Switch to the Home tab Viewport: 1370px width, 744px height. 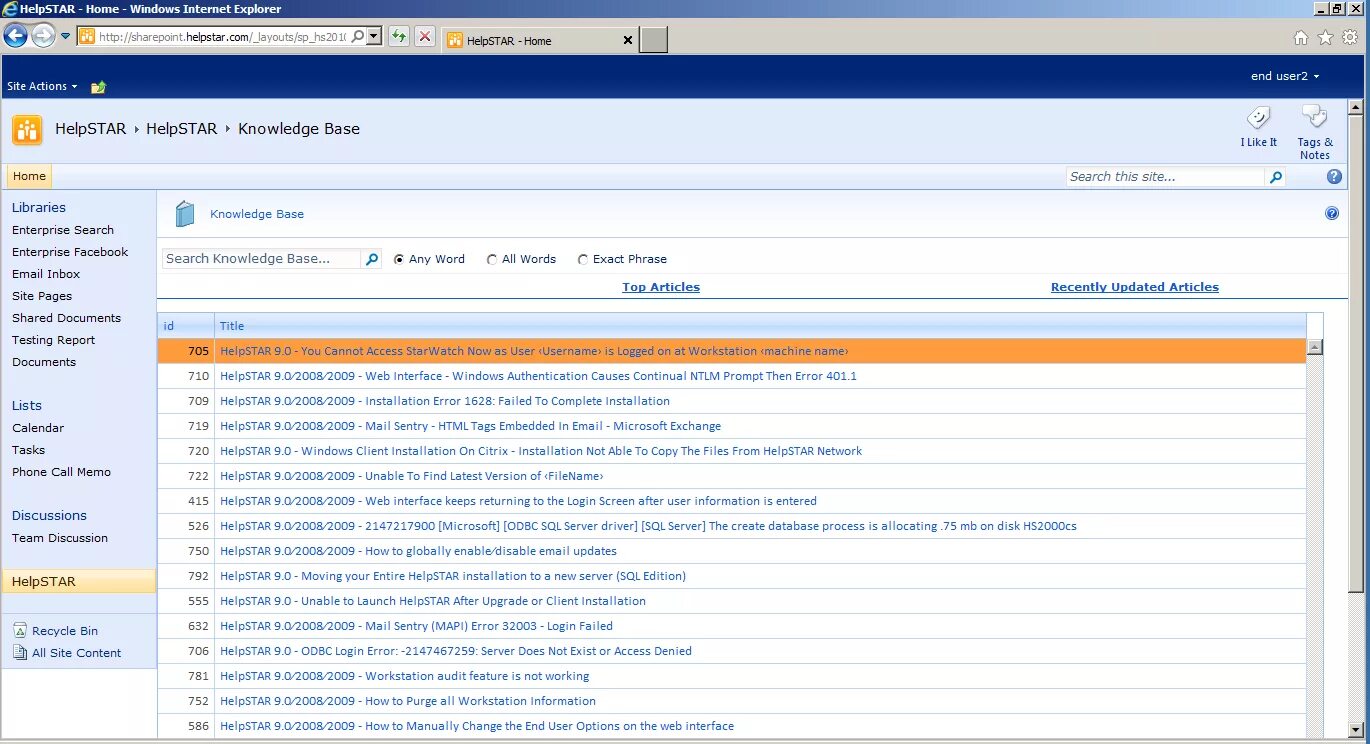coord(29,176)
